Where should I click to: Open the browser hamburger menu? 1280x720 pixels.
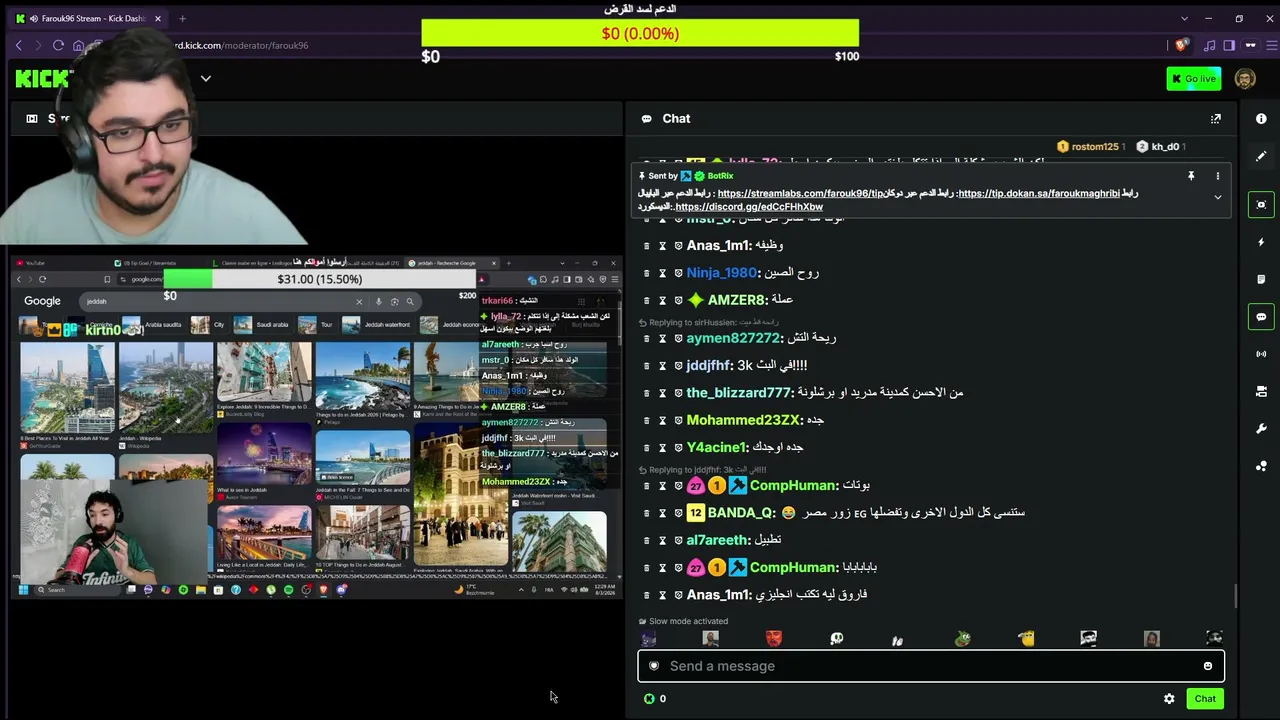click(1273, 45)
